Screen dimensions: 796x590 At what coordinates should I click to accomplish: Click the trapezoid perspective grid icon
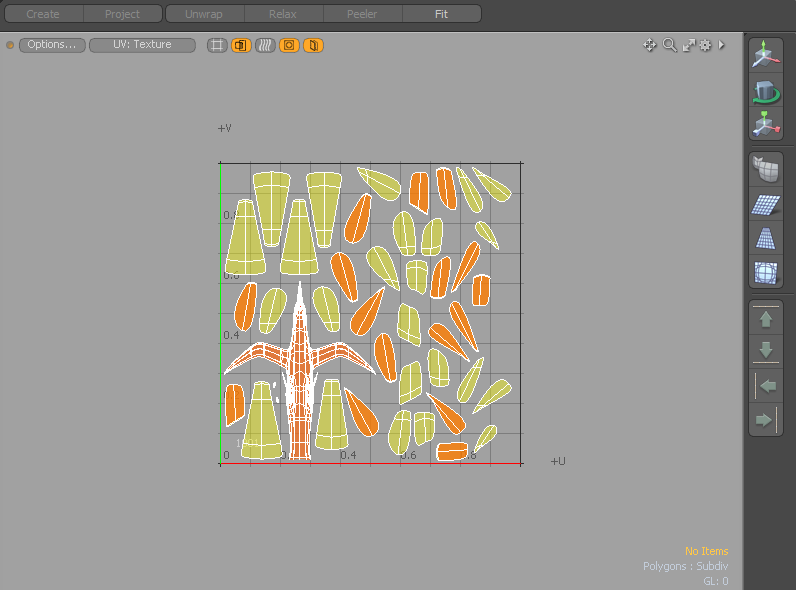766,238
